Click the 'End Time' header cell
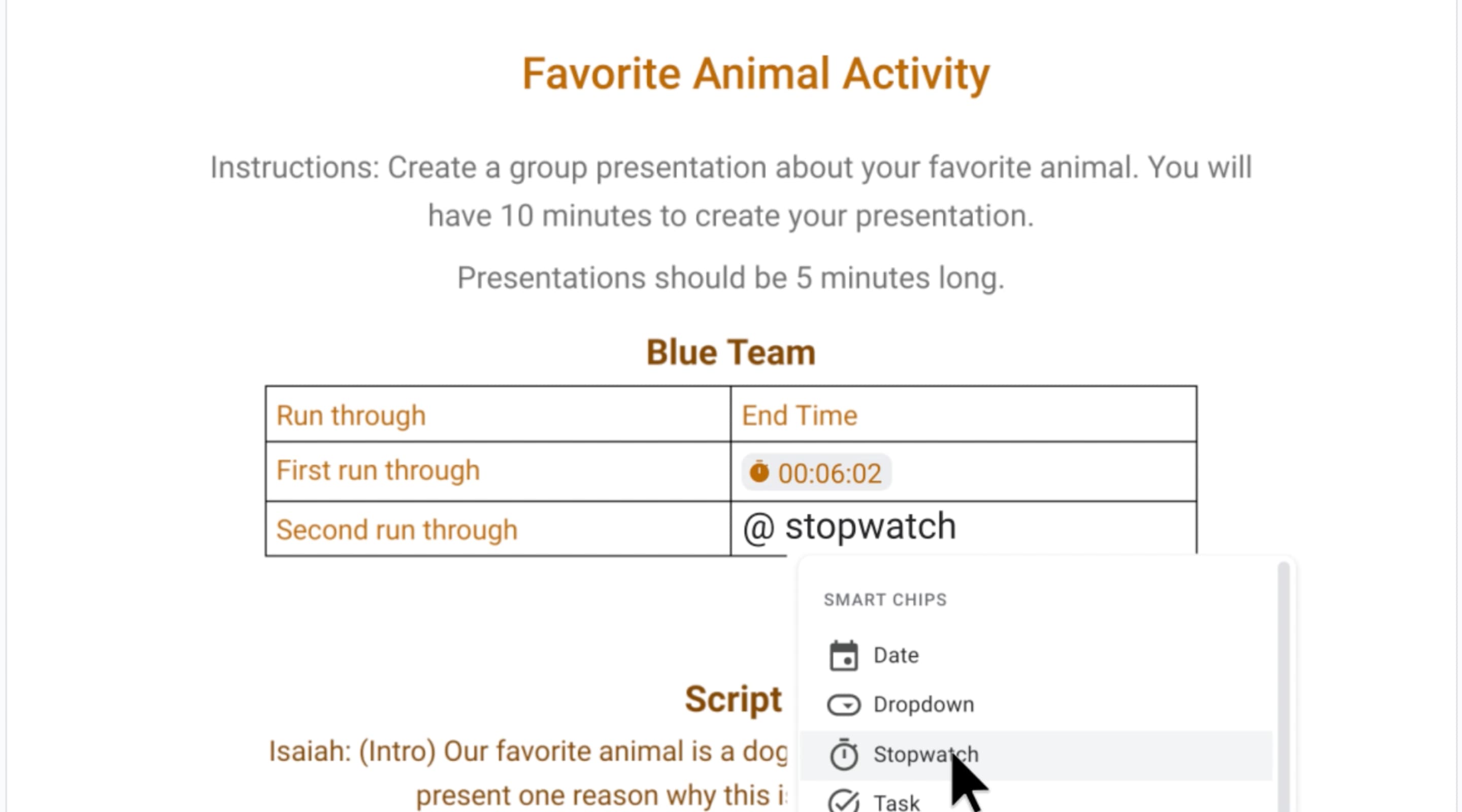 tap(799, 415)
